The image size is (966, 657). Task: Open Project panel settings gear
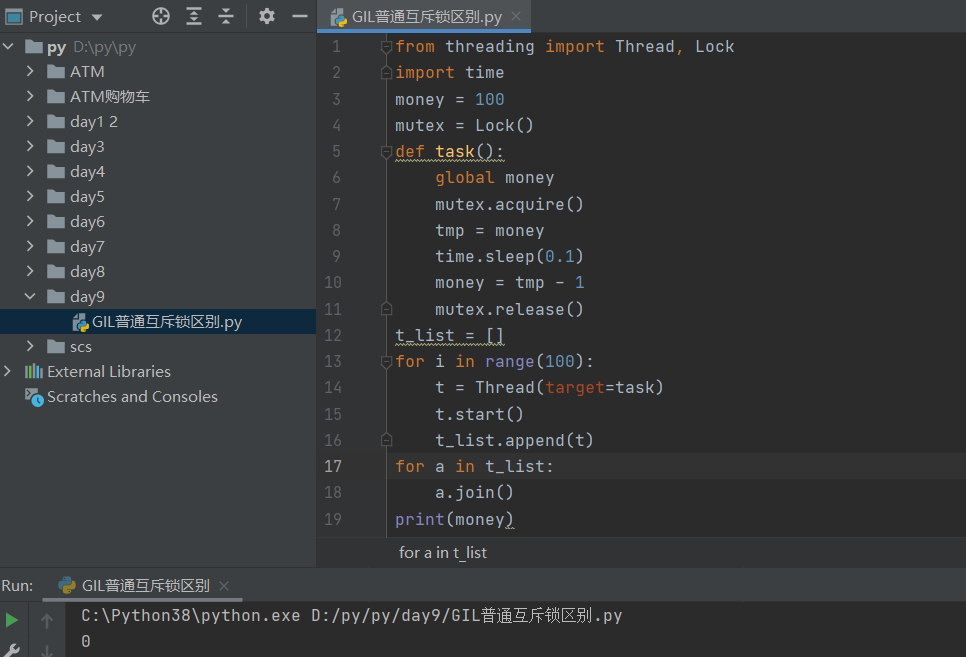click(x=266, y=16)
